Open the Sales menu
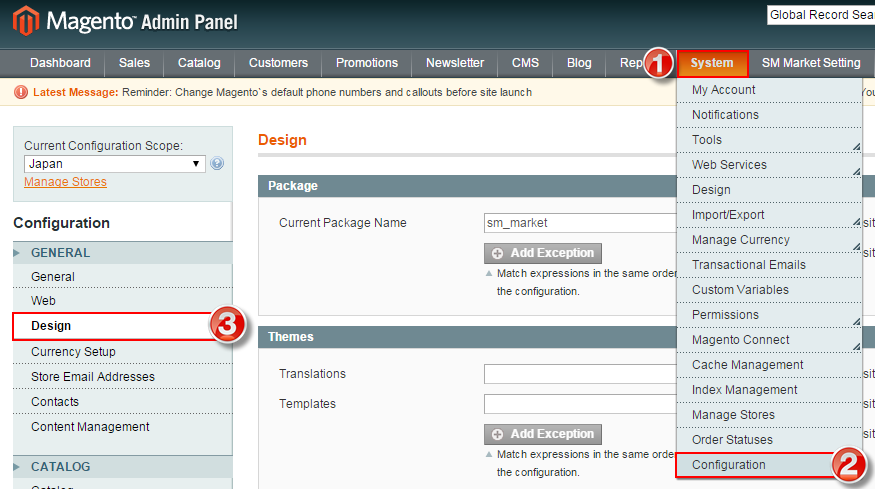The width and height of the screenshot is (875, 489). coord(134,63)
